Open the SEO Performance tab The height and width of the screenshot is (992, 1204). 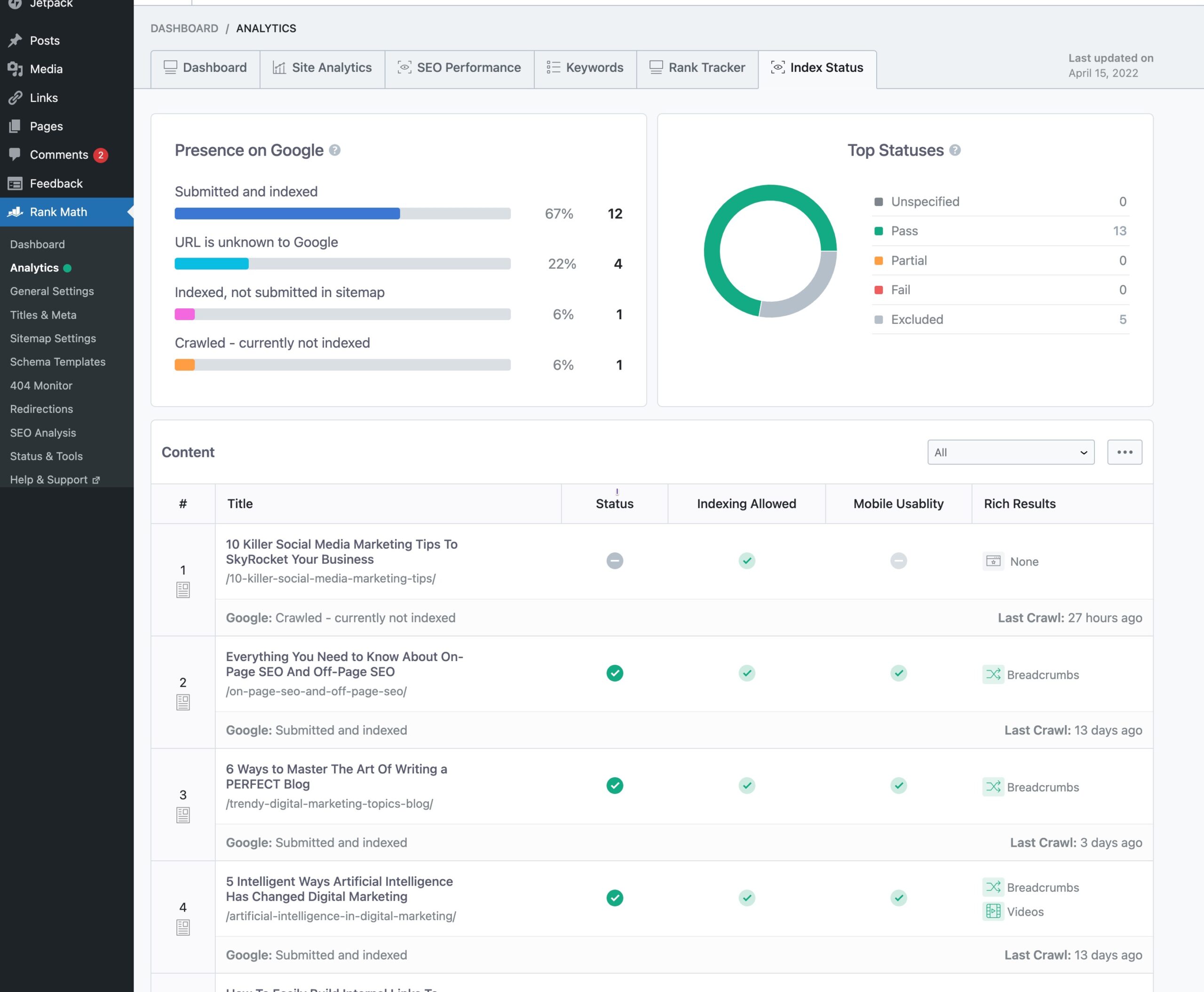459,68
